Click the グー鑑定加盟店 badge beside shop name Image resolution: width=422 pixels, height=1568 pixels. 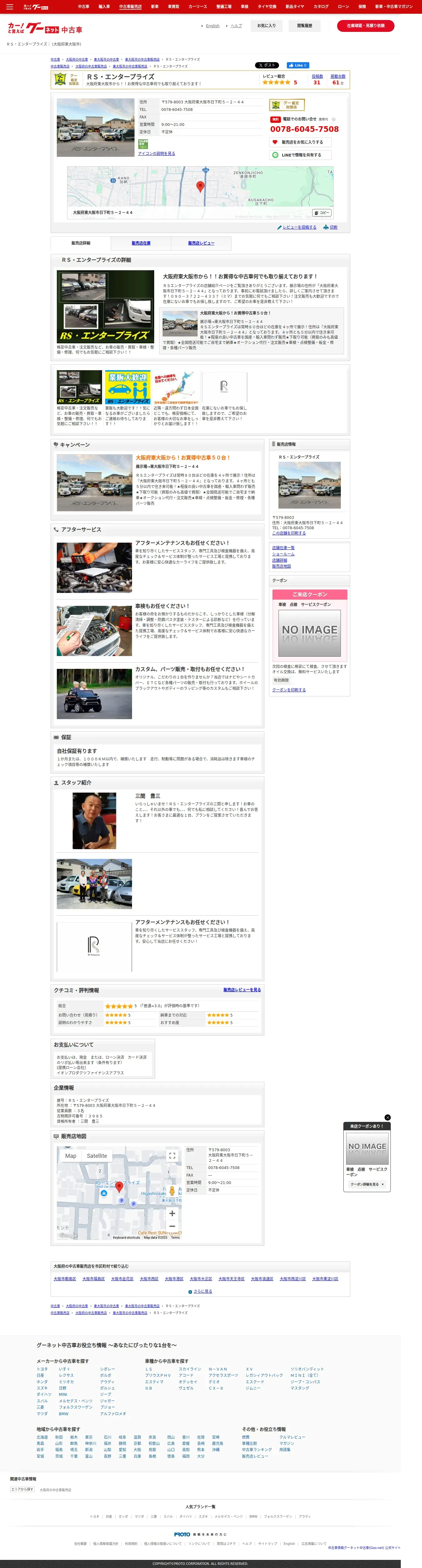click(67, 79)
